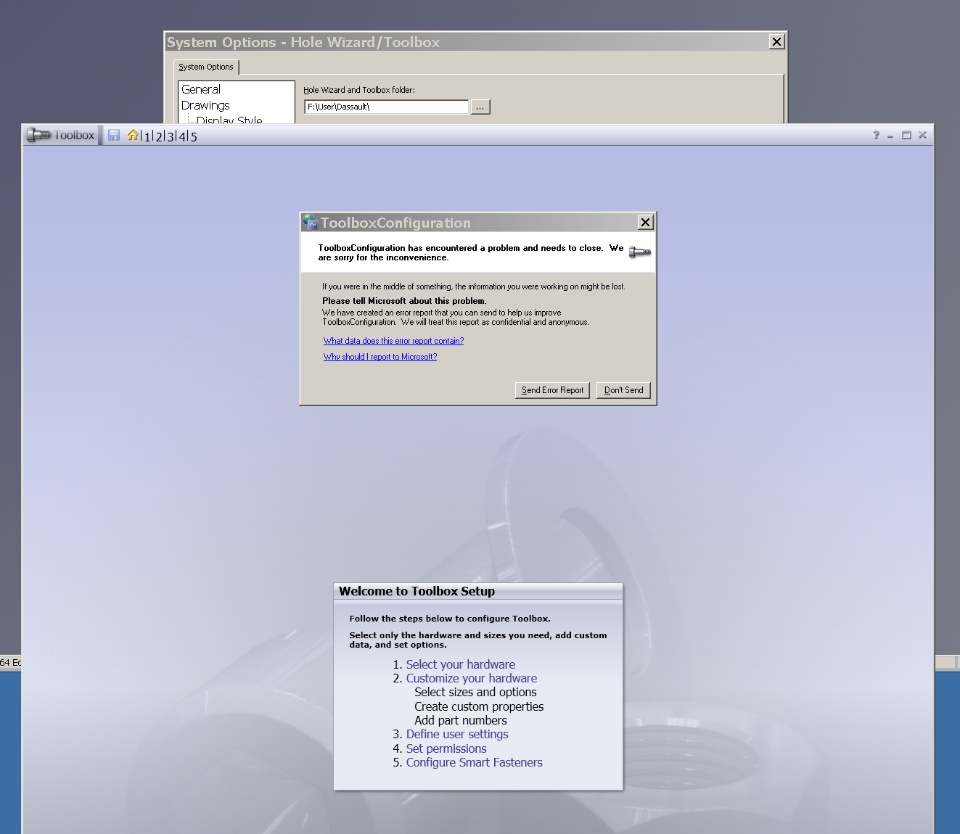
Task: Open the Set permissions step
Action: coord(446,748)
